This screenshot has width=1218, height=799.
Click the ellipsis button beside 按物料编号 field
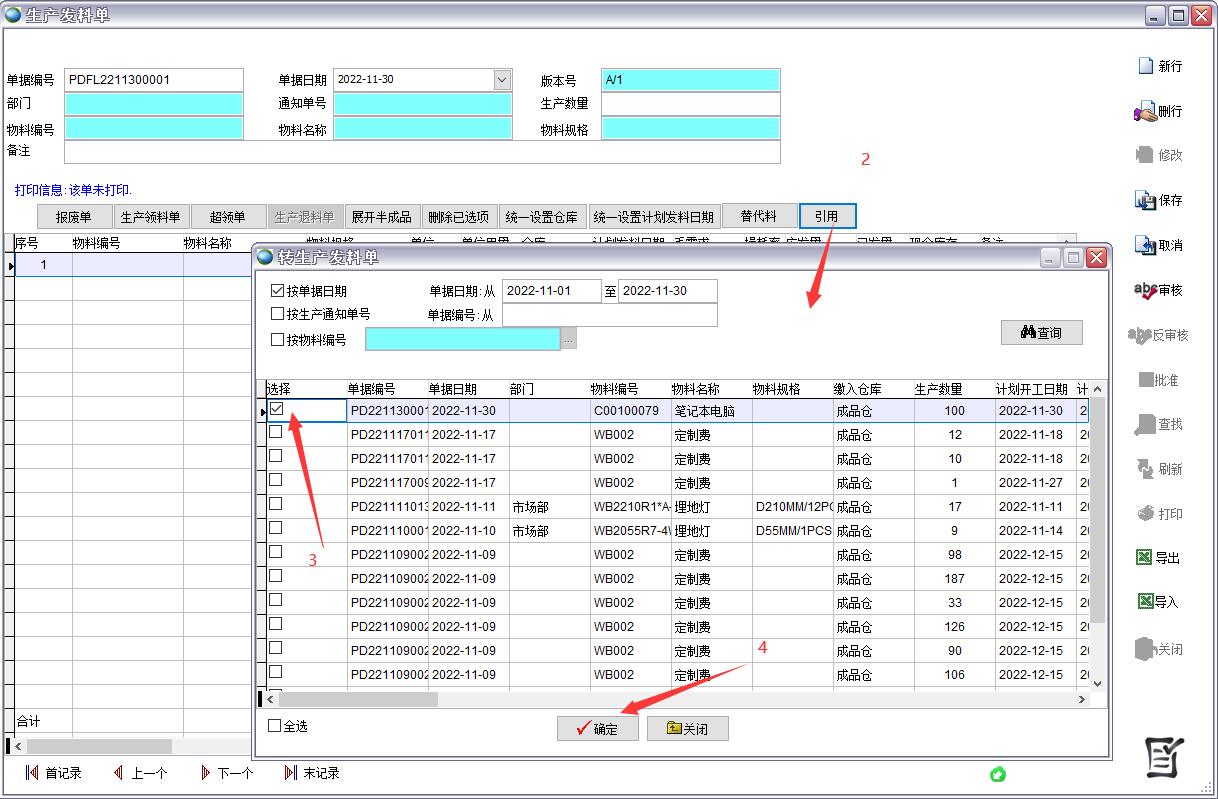(569, 340)
